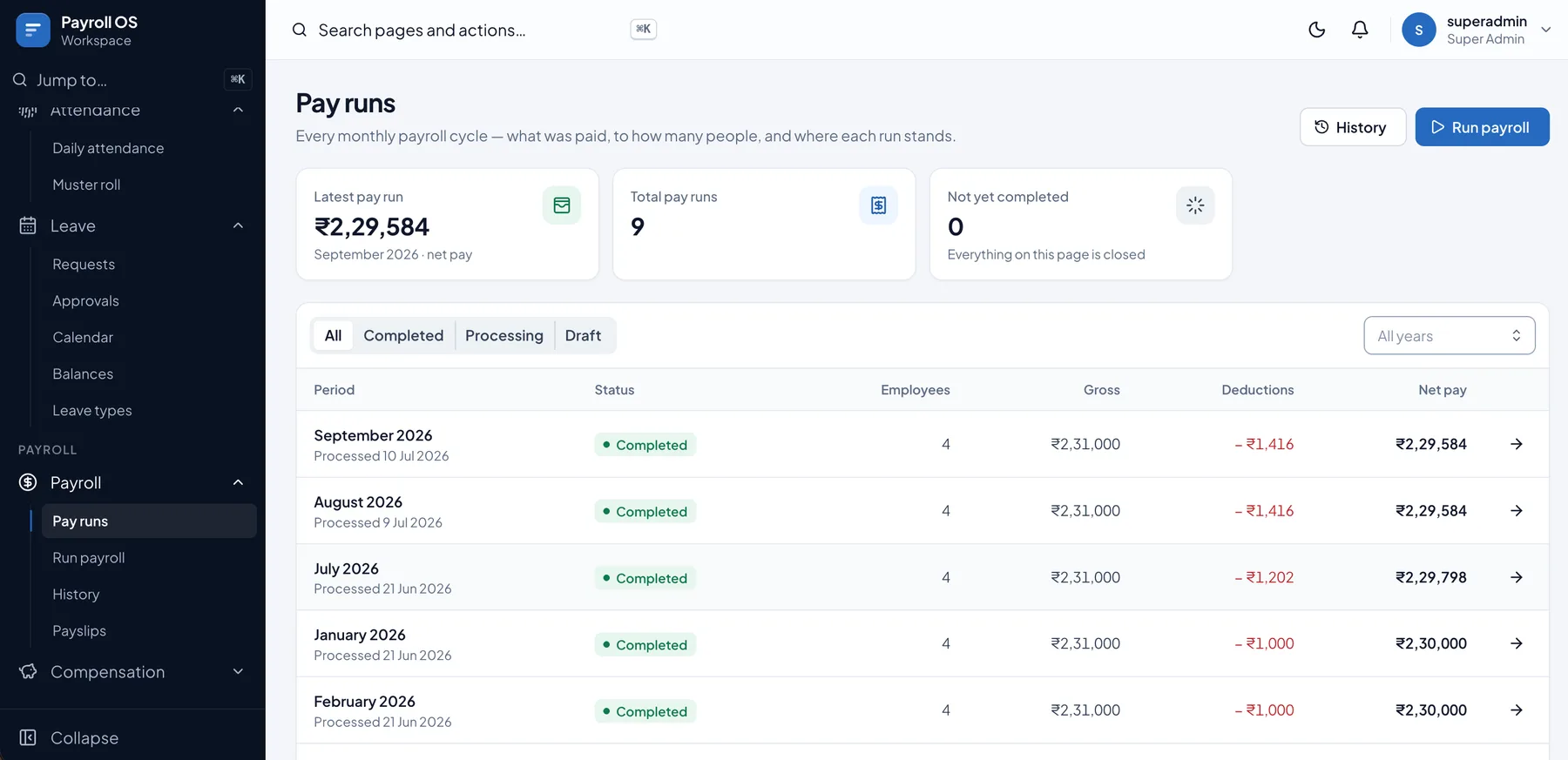Viewport: 1568px width, 760px height.
Task: Collapse the Payroll section chevron
Action: tap(238, 482)
